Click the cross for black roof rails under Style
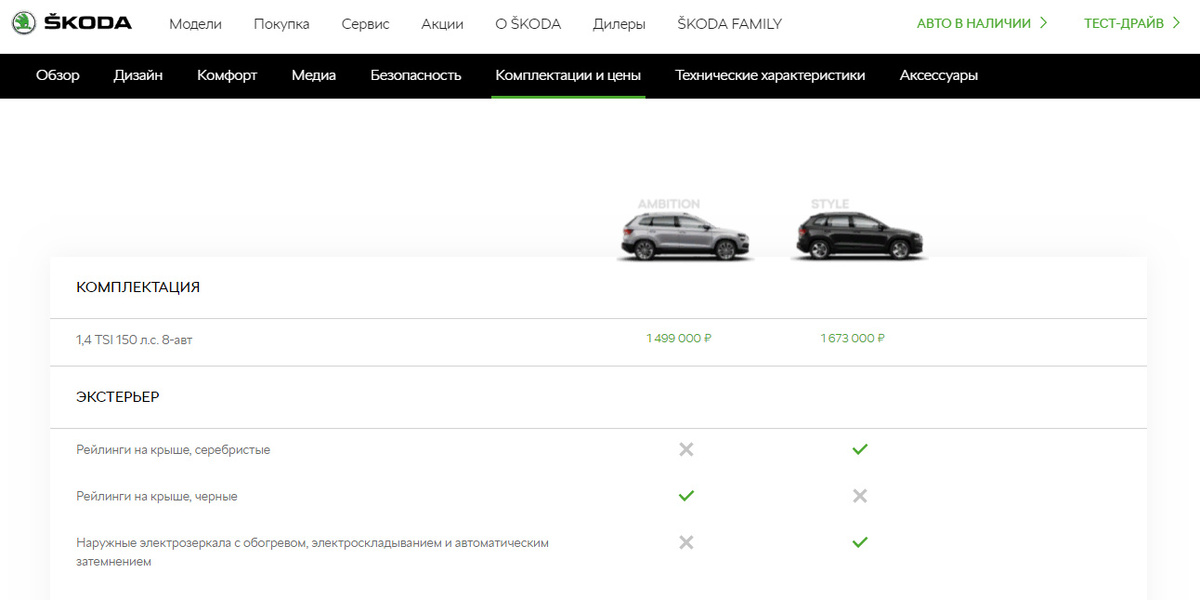 point(860,496)
